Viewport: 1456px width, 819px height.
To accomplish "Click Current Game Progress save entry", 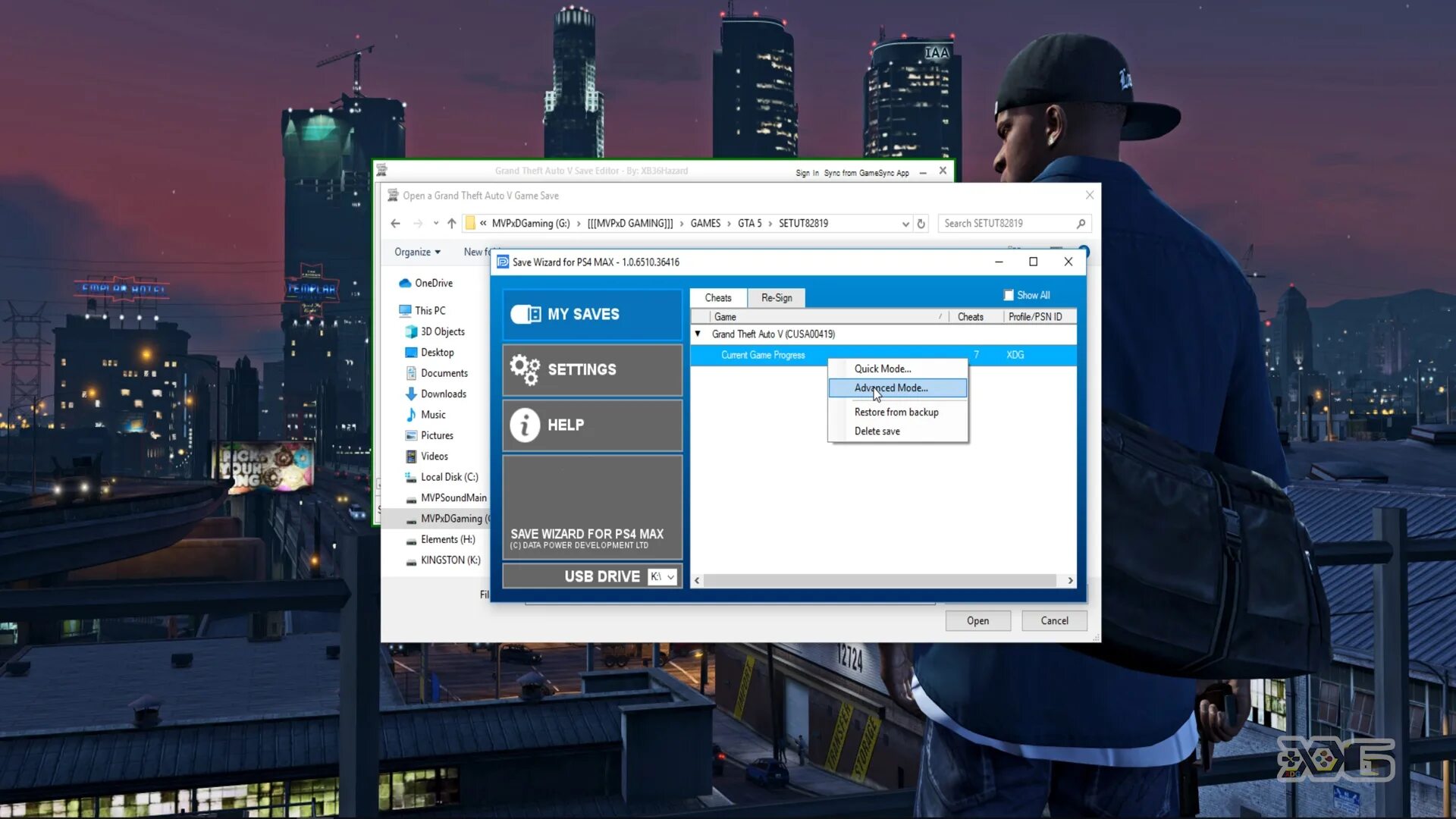I will coord(764,354).
